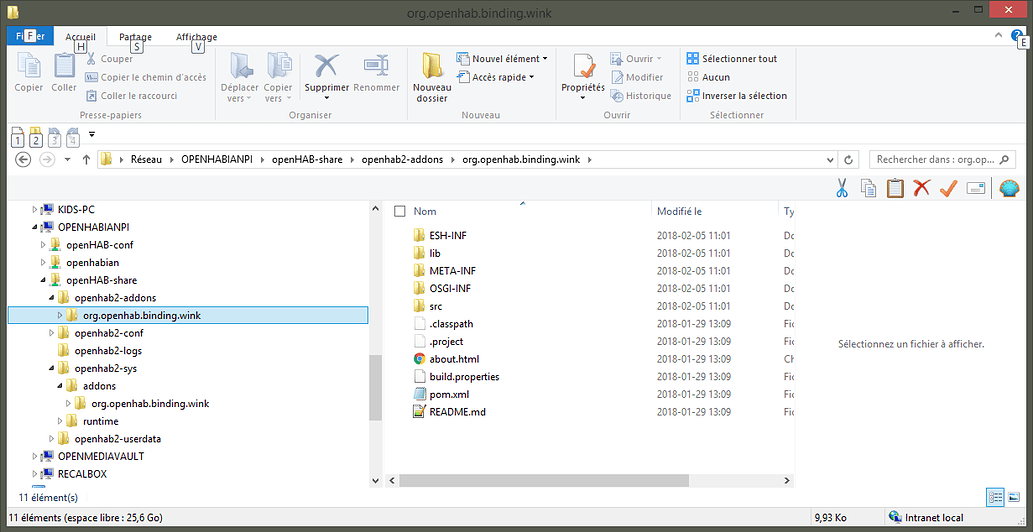Click the globe icon in toolbar

[1008, 188]
